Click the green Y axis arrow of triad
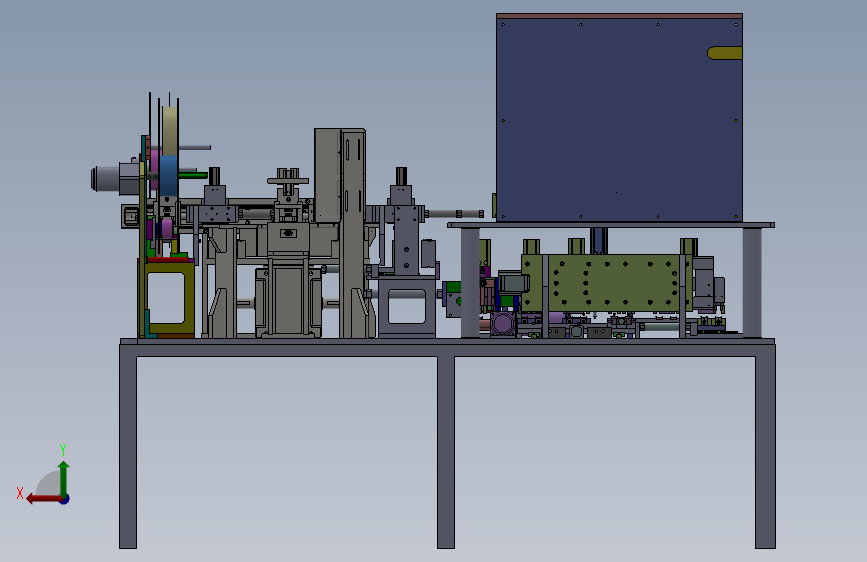This screenshot has height=562, width=867. click(64, 478)
